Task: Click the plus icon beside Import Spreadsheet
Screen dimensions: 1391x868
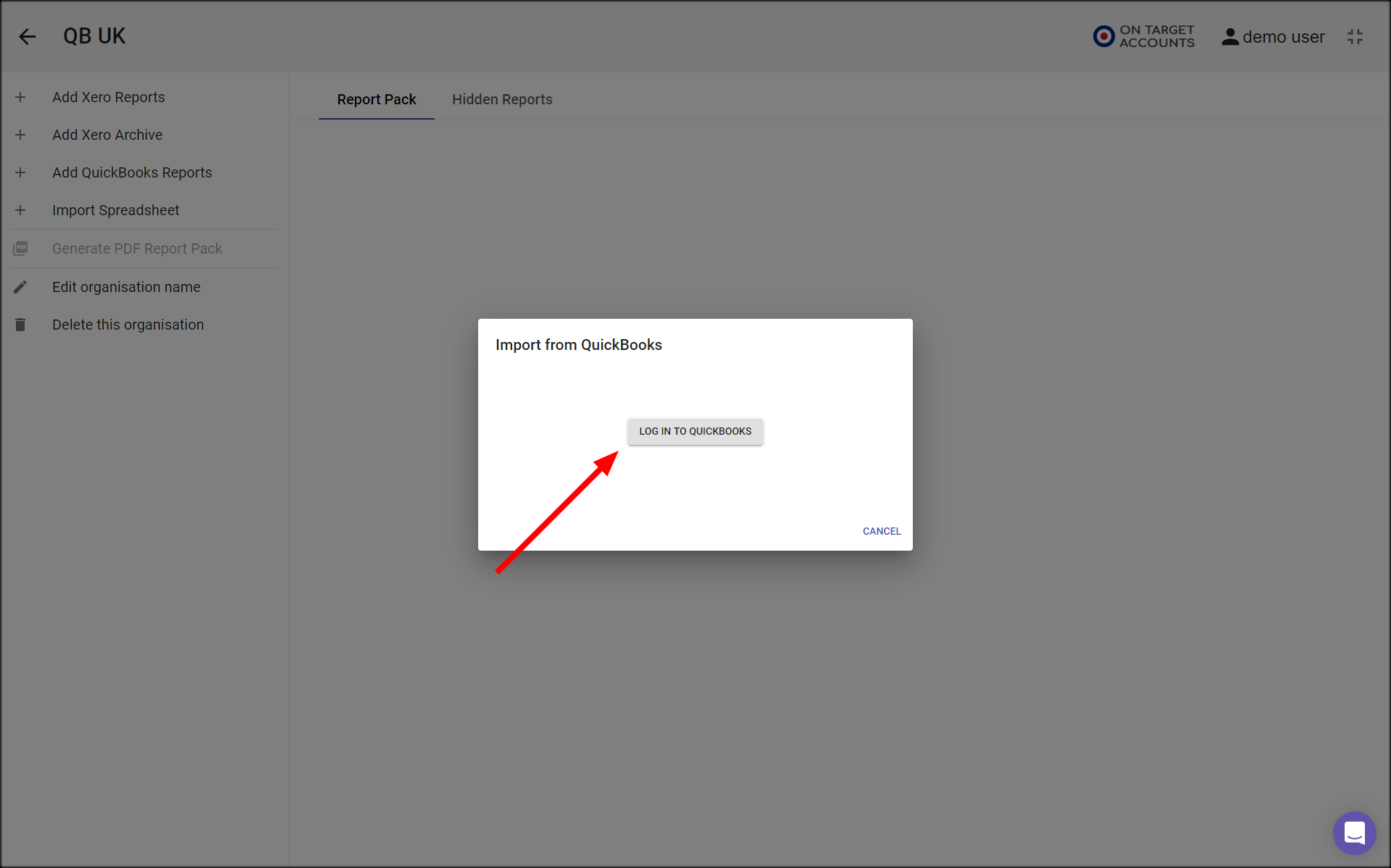Action: 20,210
